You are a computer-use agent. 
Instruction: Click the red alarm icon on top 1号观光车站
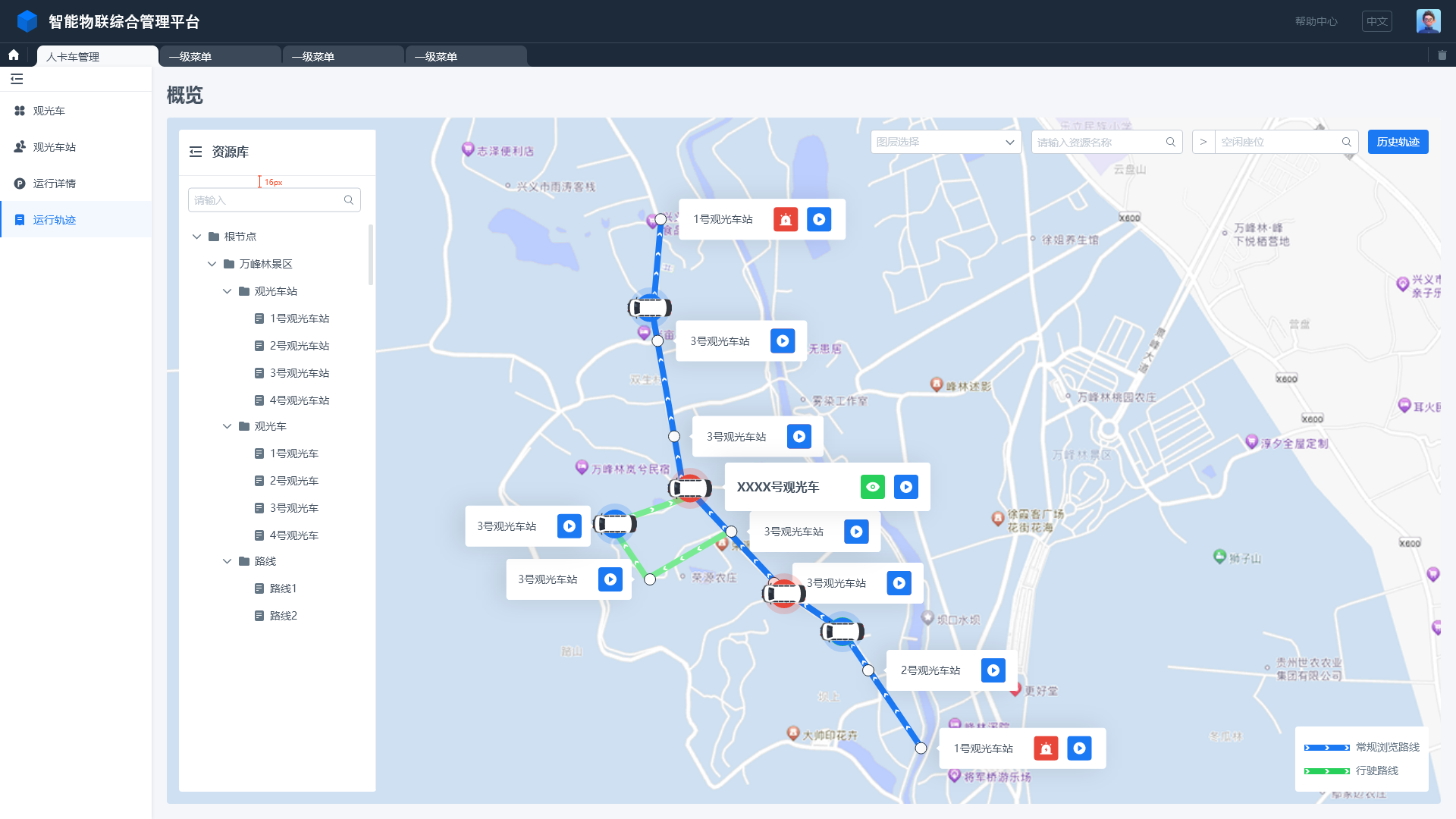[786, 220]
